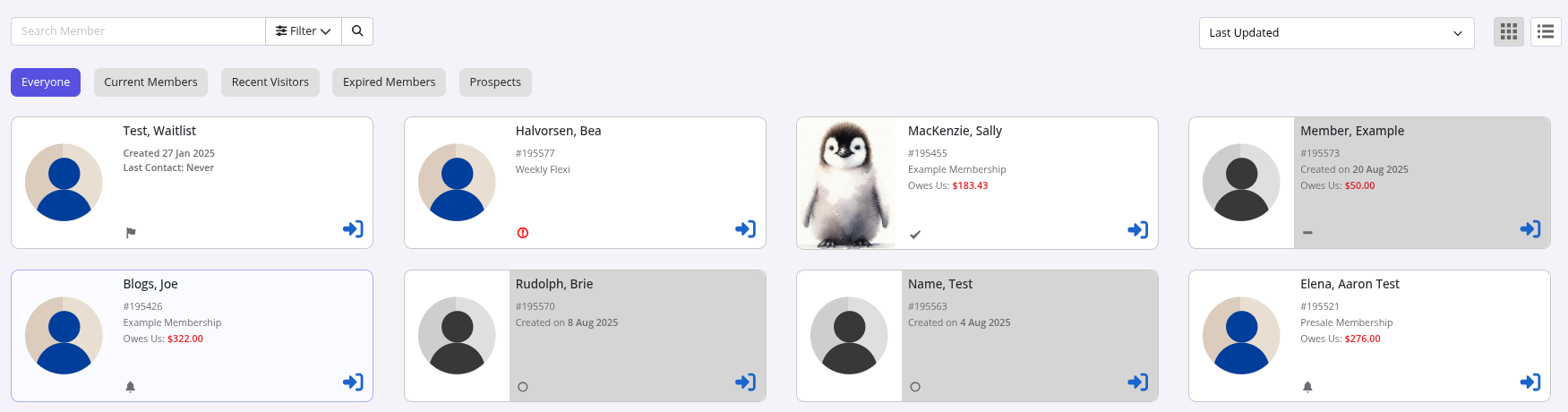Select the Current Members tab
Image resolution: width=1568 pixels, height=412 pixels.
[150, 82]
